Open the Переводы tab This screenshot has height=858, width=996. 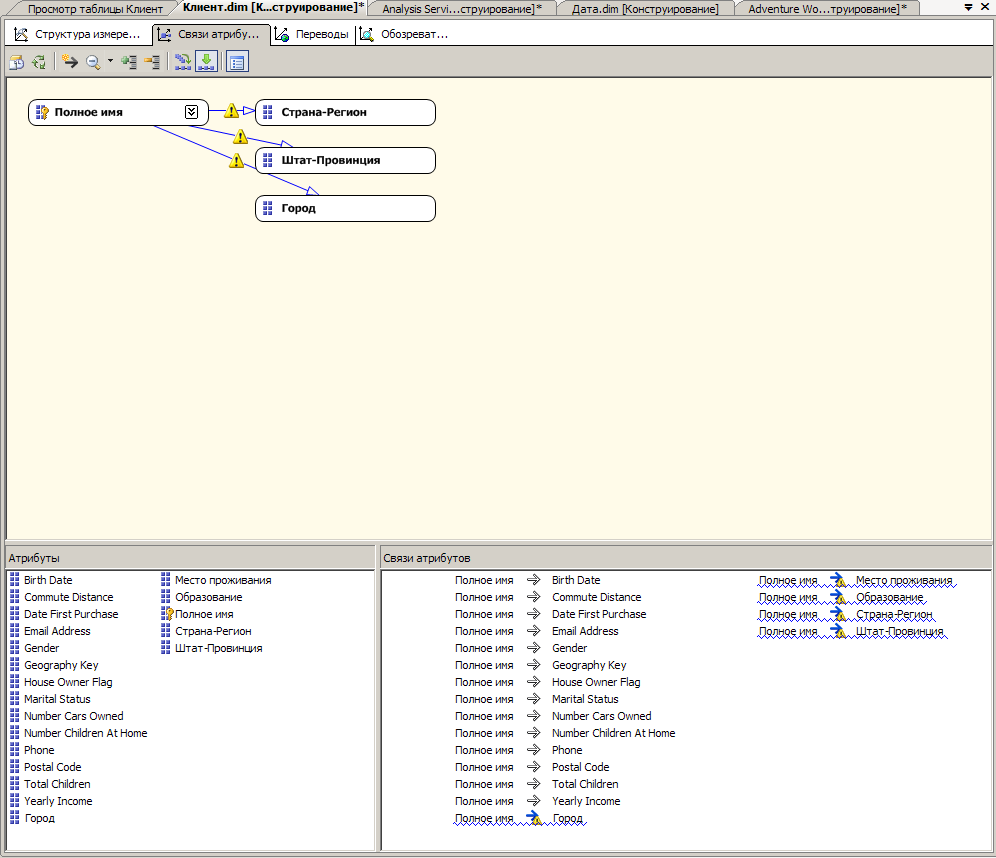tap(313, 34)
